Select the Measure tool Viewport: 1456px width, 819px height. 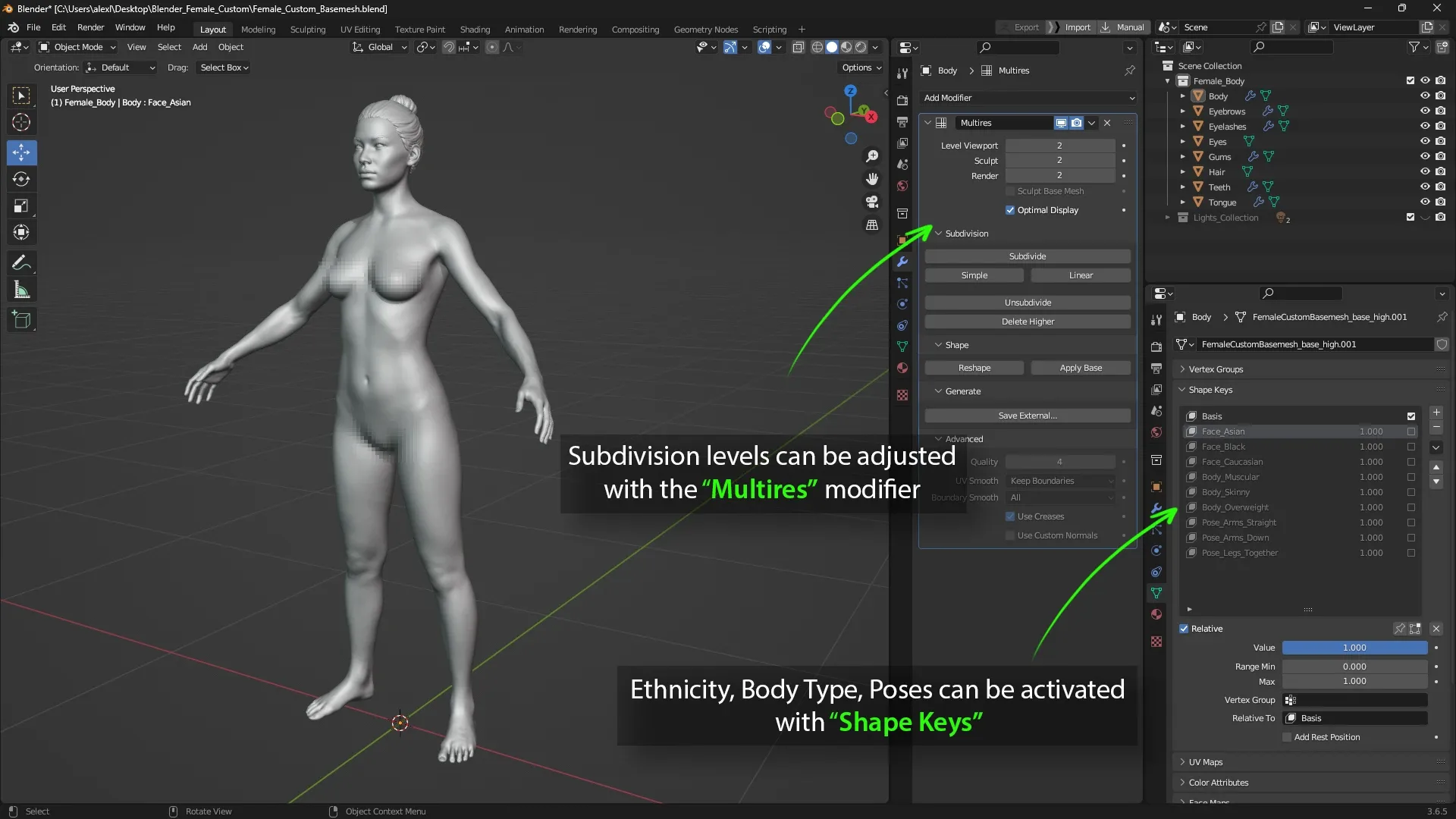[21, 290]
